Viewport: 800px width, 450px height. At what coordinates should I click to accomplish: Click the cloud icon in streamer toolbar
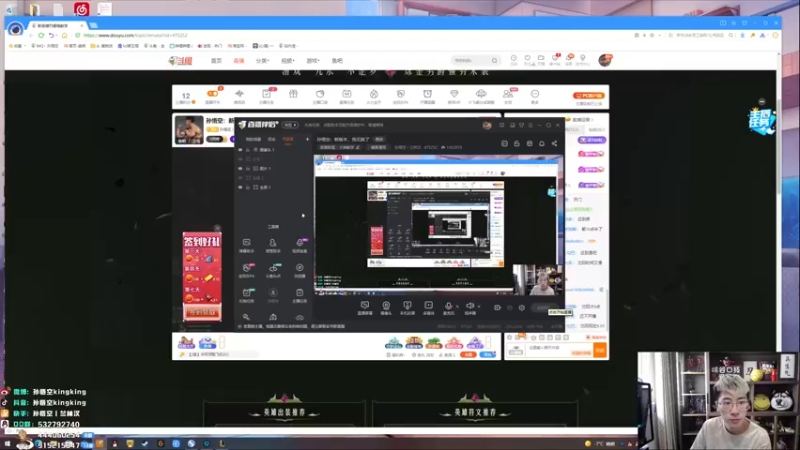click(481, 94)
